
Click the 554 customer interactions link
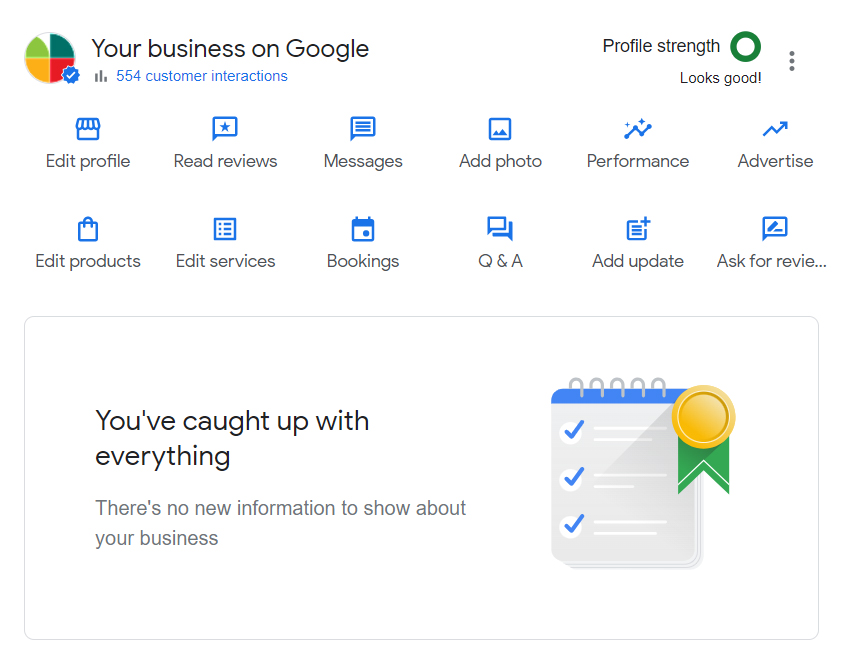[201, 76]
